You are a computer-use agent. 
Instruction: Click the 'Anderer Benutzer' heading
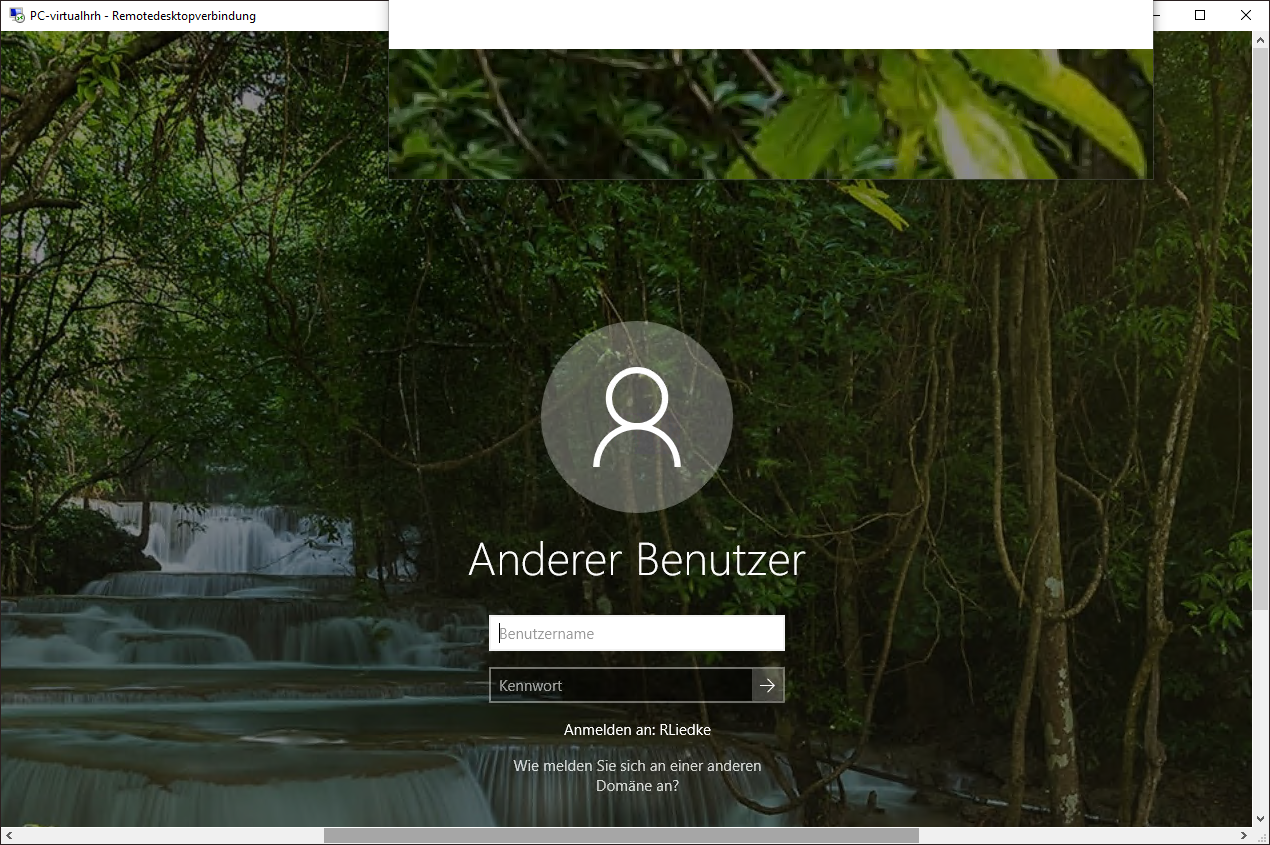pos(637,560)
